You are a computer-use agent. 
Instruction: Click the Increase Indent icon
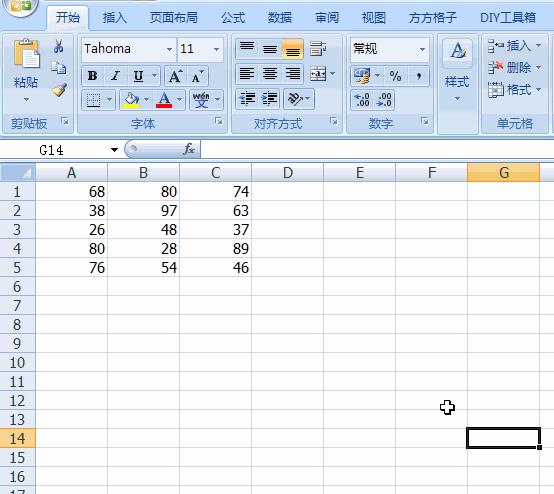pyautogui.click(x=270, y=99)
